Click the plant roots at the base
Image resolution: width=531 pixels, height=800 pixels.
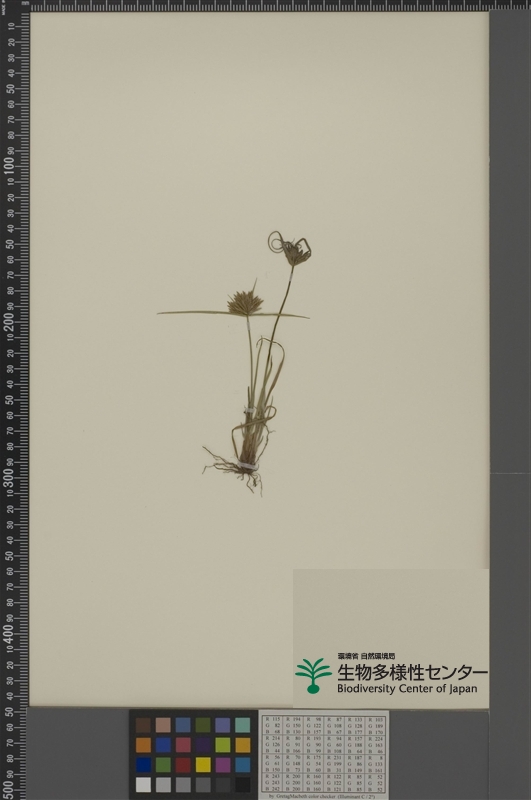click(x=234, y=470)
